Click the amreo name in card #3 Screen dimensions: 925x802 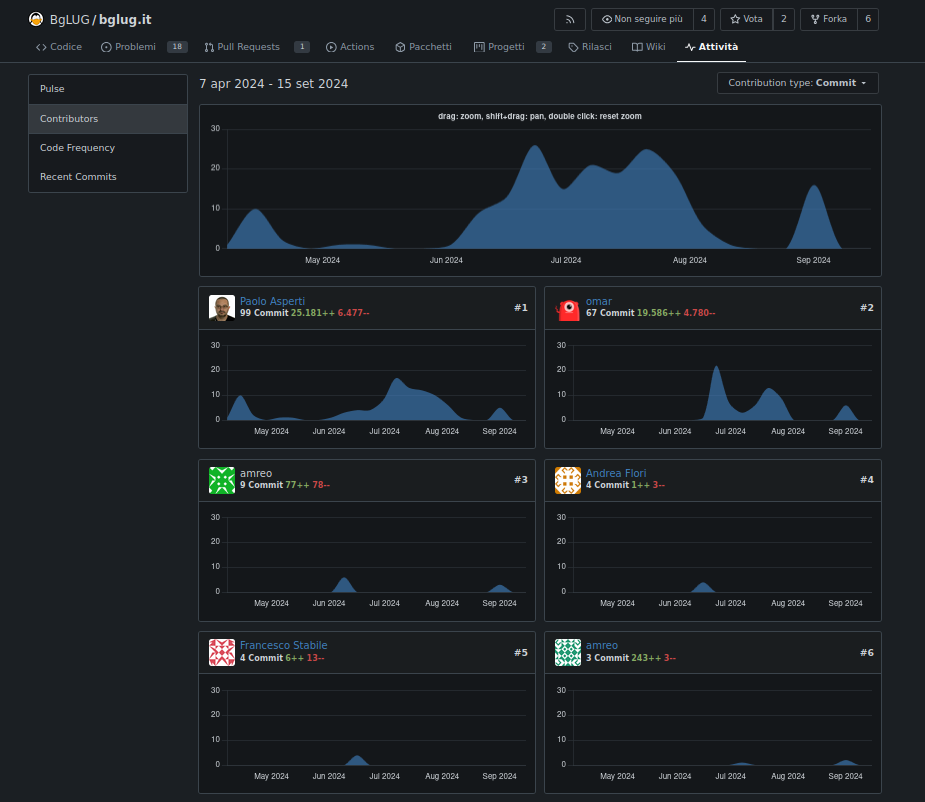[256, 473]
